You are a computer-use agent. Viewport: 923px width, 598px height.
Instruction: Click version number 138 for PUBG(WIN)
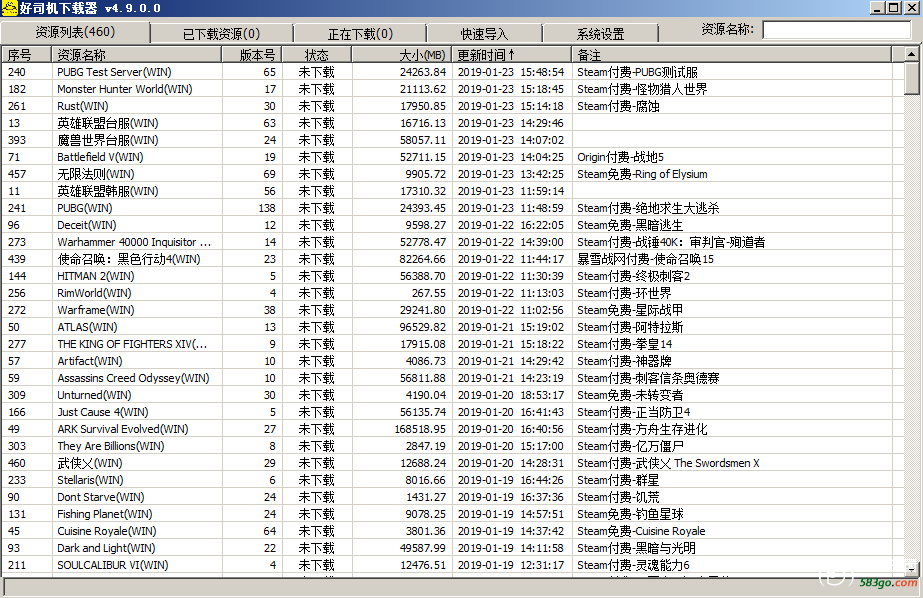click(267, 208)
